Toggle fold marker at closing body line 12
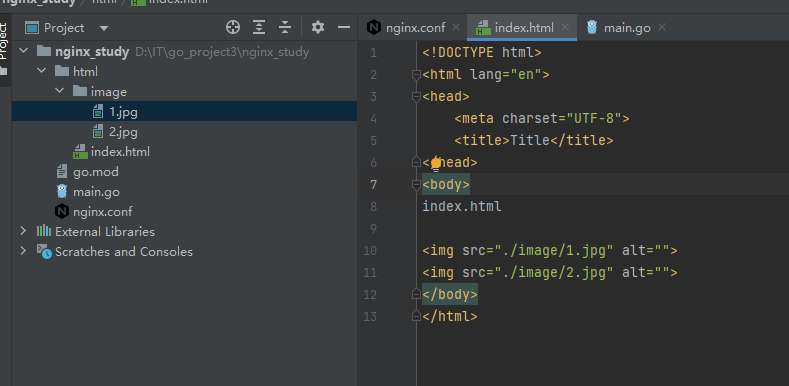Screen dimensions: 789x386 coord(416,294)
